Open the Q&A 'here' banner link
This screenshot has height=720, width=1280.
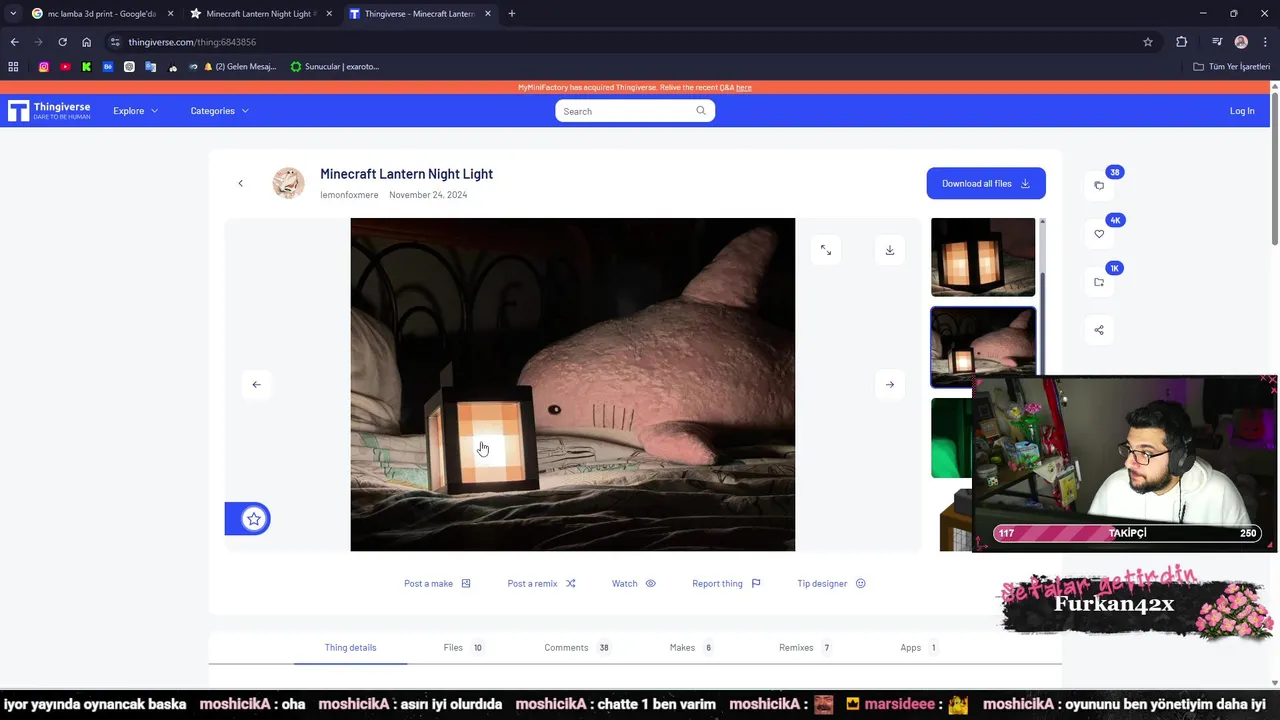pos(744,87)
